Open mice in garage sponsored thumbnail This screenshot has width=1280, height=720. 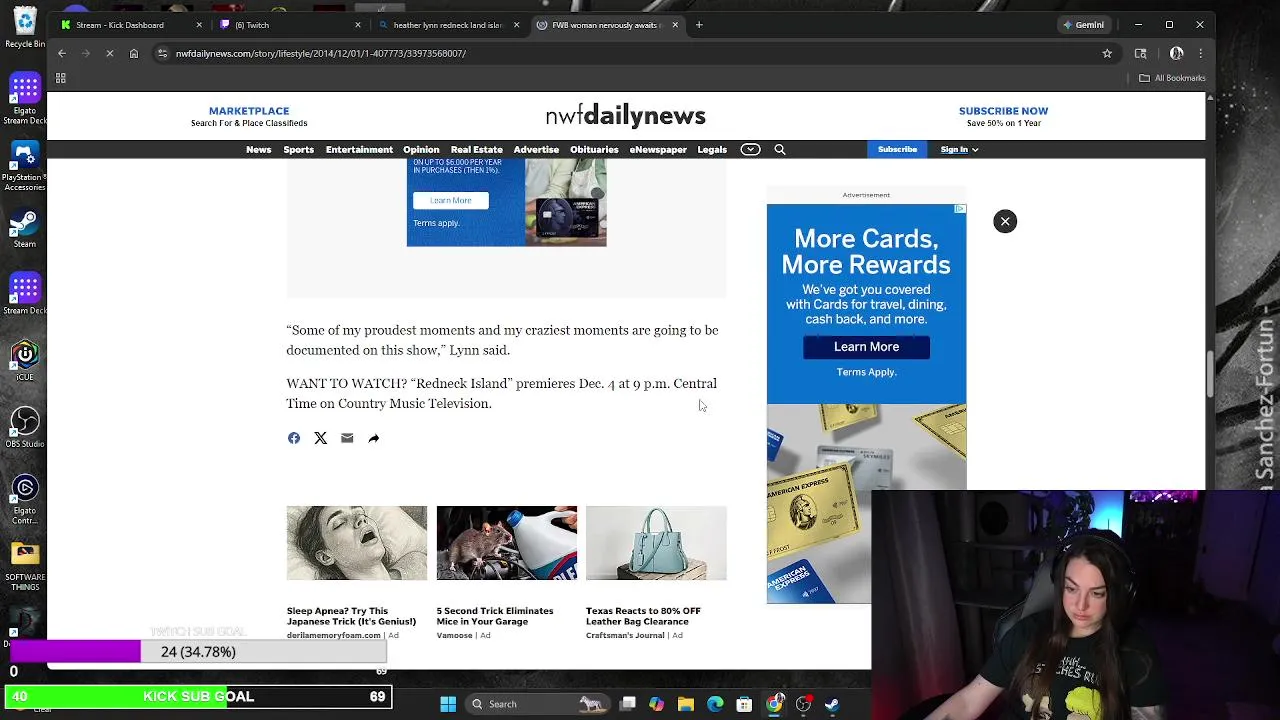(506, 543)
